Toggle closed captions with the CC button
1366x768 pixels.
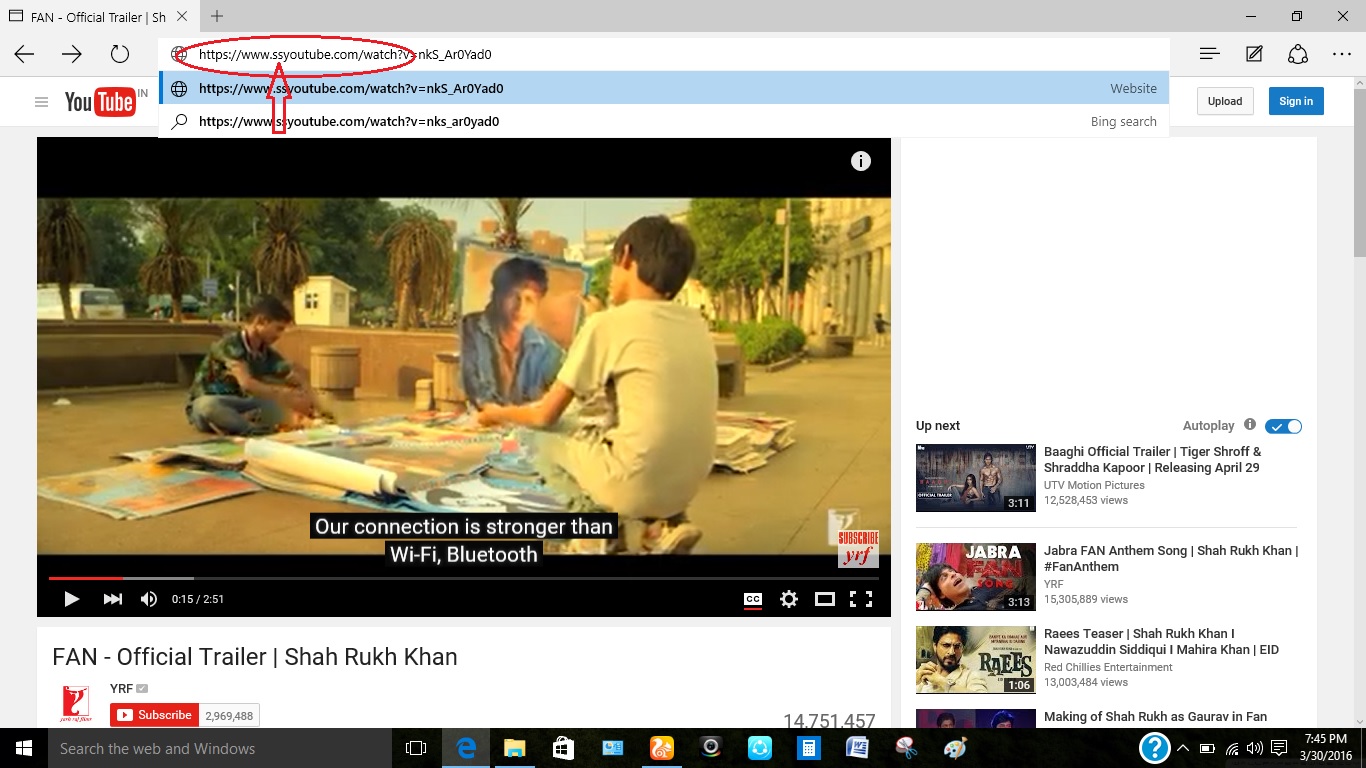(753, 599)
